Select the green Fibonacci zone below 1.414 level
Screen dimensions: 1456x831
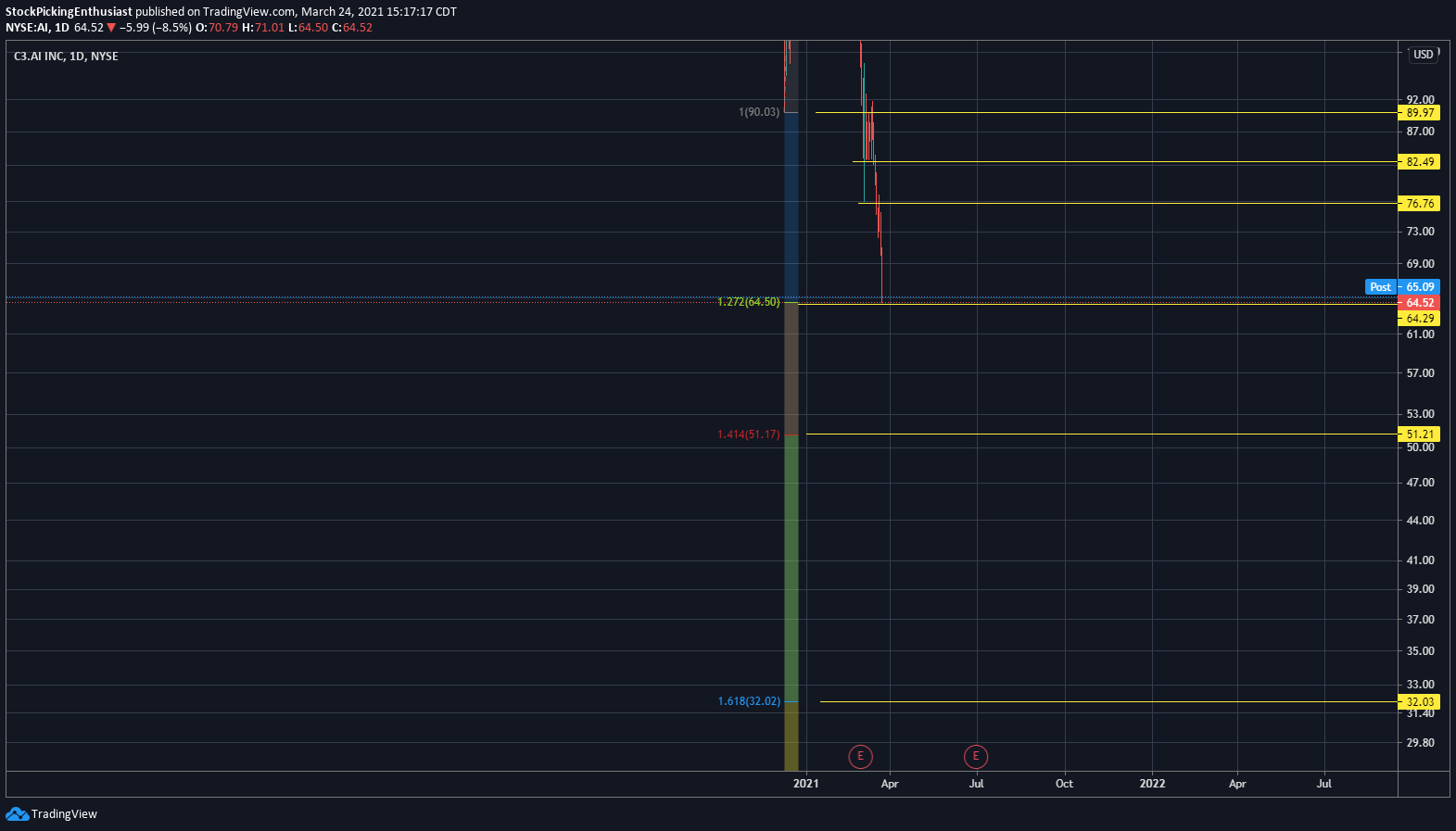point(791,568)
